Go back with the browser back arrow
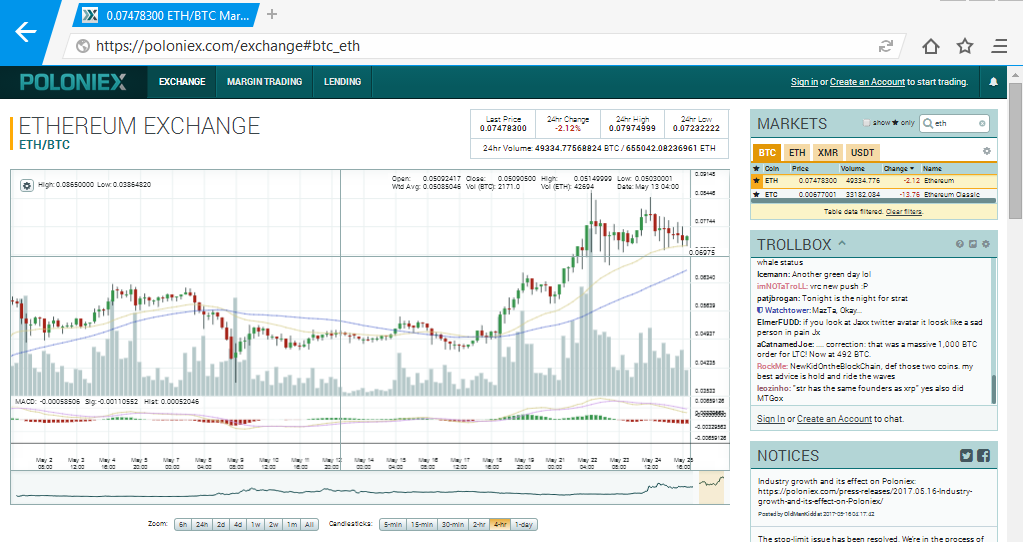The image size is (1023, 542). point(25,31)
